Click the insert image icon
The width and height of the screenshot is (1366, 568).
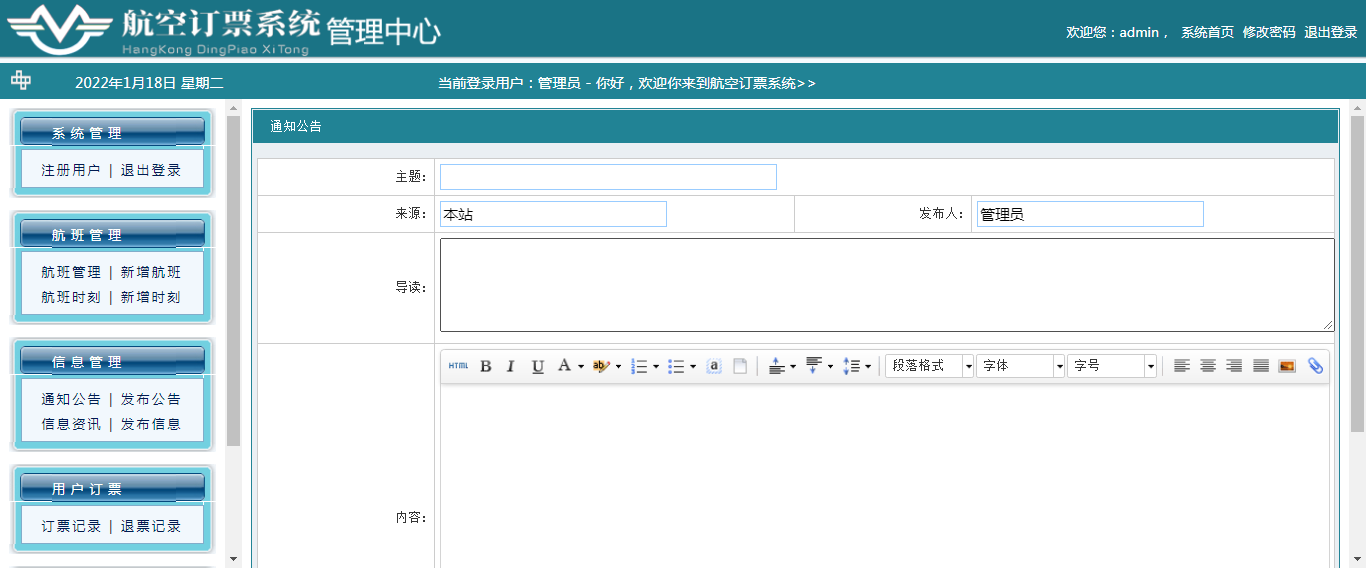pyautogui.click(x=1287, y=366)
